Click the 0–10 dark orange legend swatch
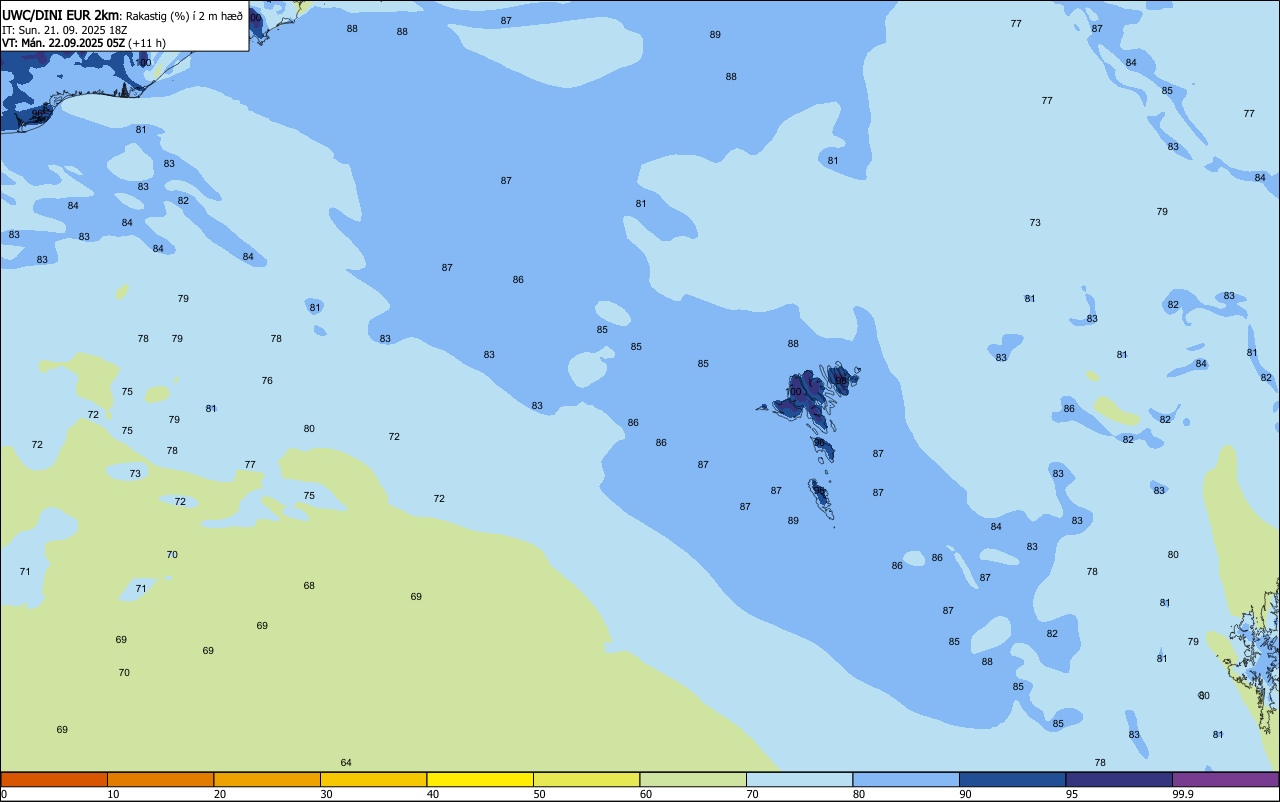 pyautogui.click(x=54, y=779)
